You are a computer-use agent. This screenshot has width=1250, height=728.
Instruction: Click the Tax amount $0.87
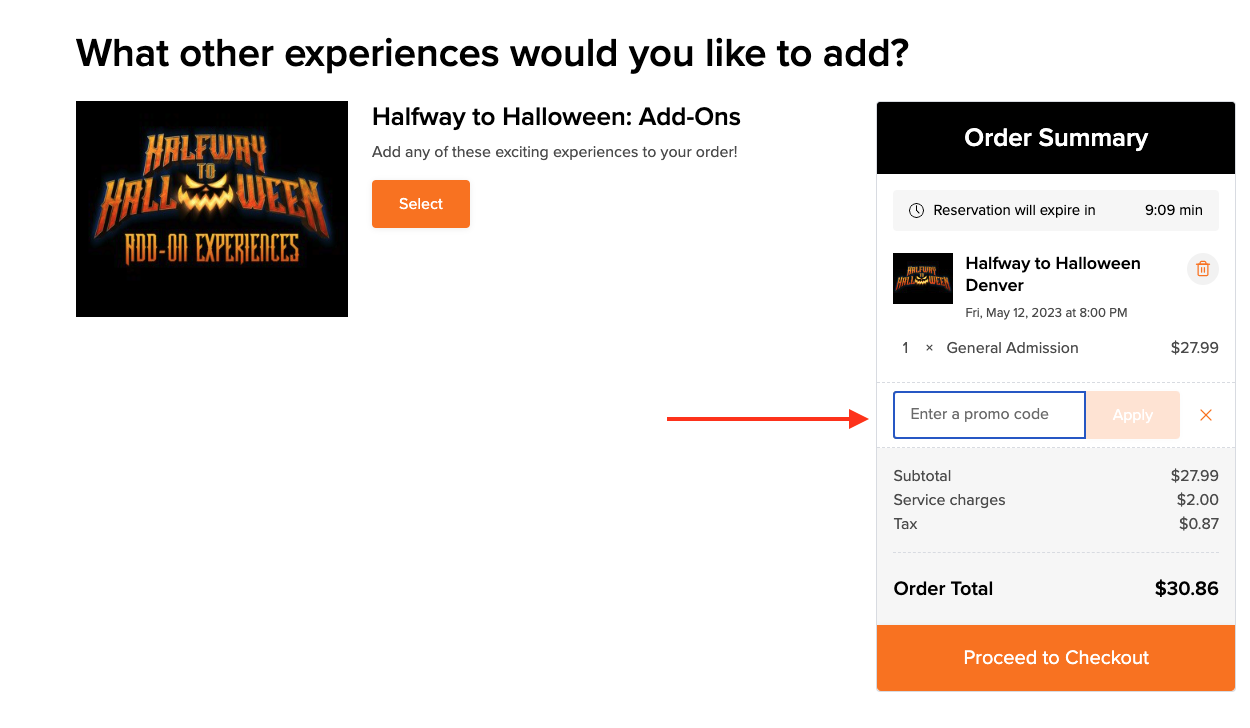point(1199,524)
